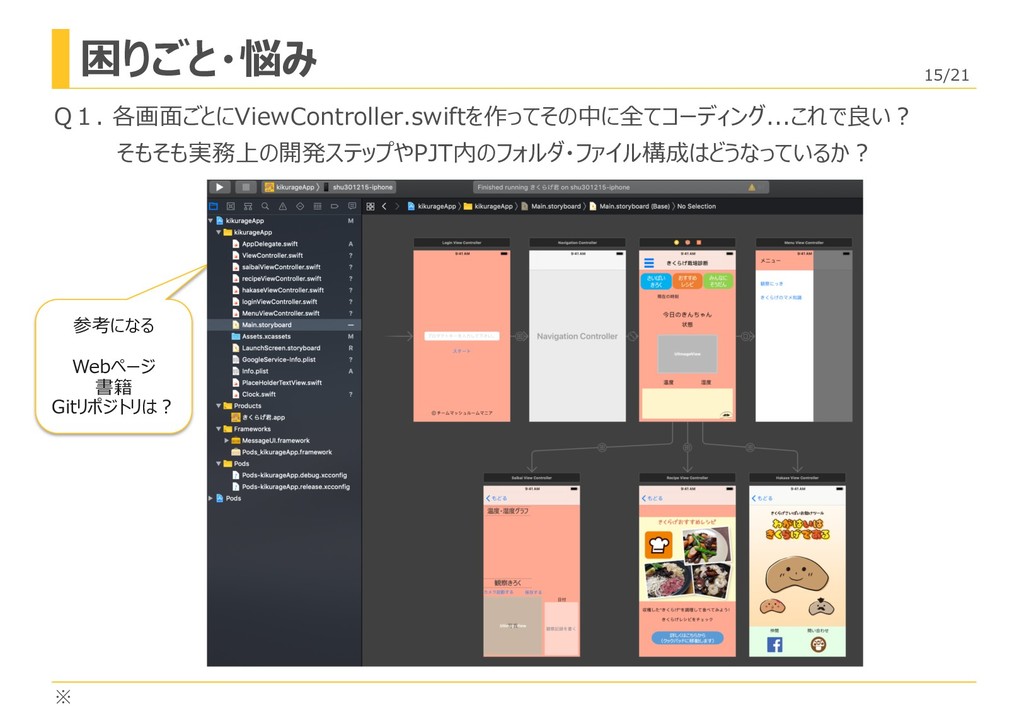Click the hamburger menu icon in main scene
The height and width of the screenshot is (709, 1024).
click(648, 263)
